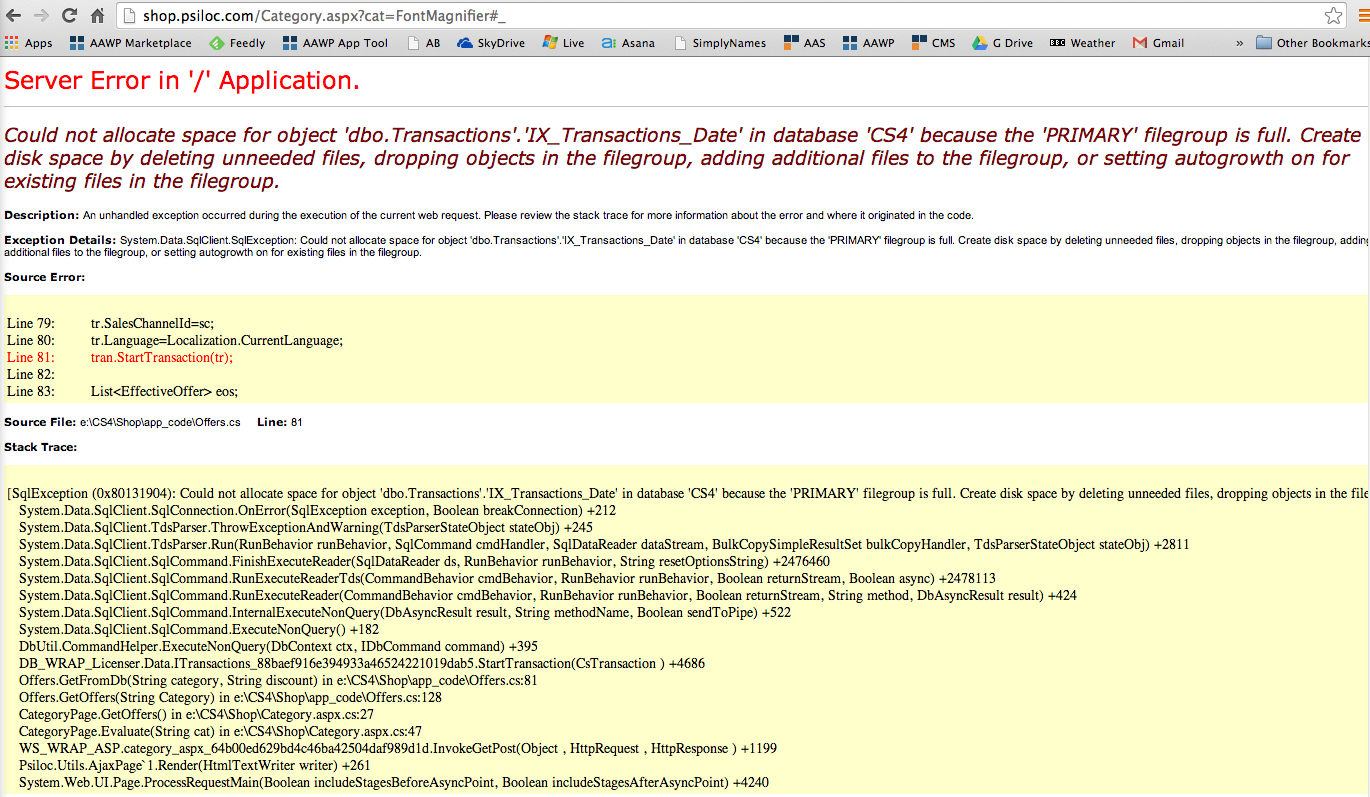Bookmark this page with the star icon
Viewport: 1370px width, 797px height.
[1333, 16]
